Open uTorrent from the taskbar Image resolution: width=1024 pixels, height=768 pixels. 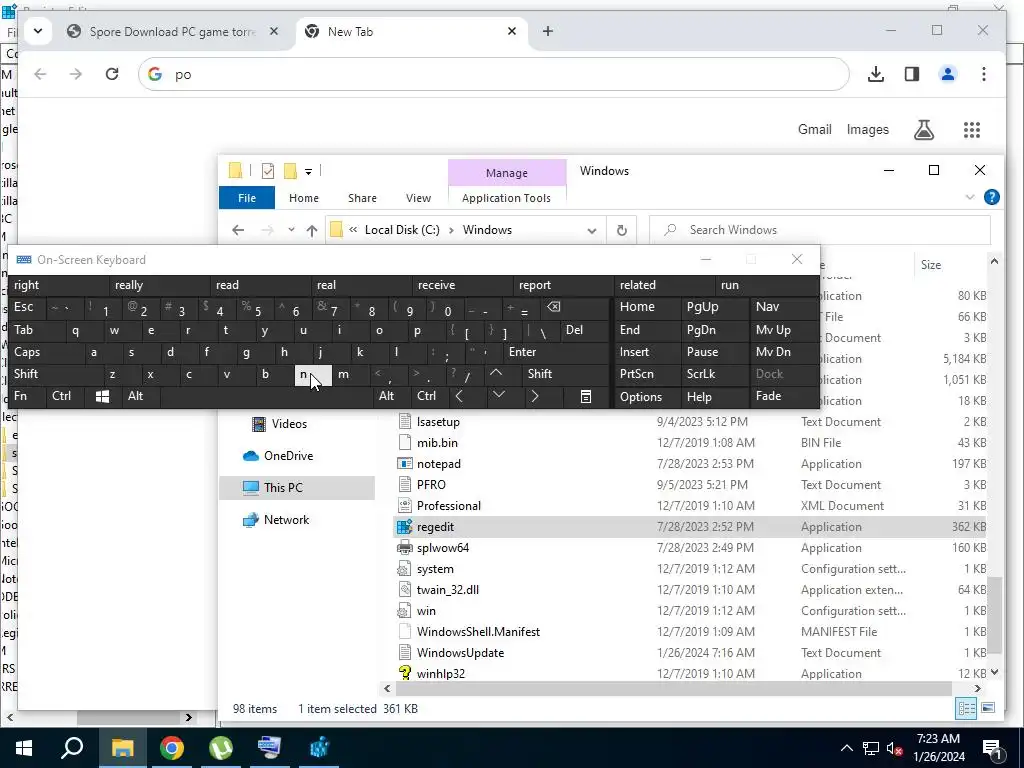click(x=221, y=748)
